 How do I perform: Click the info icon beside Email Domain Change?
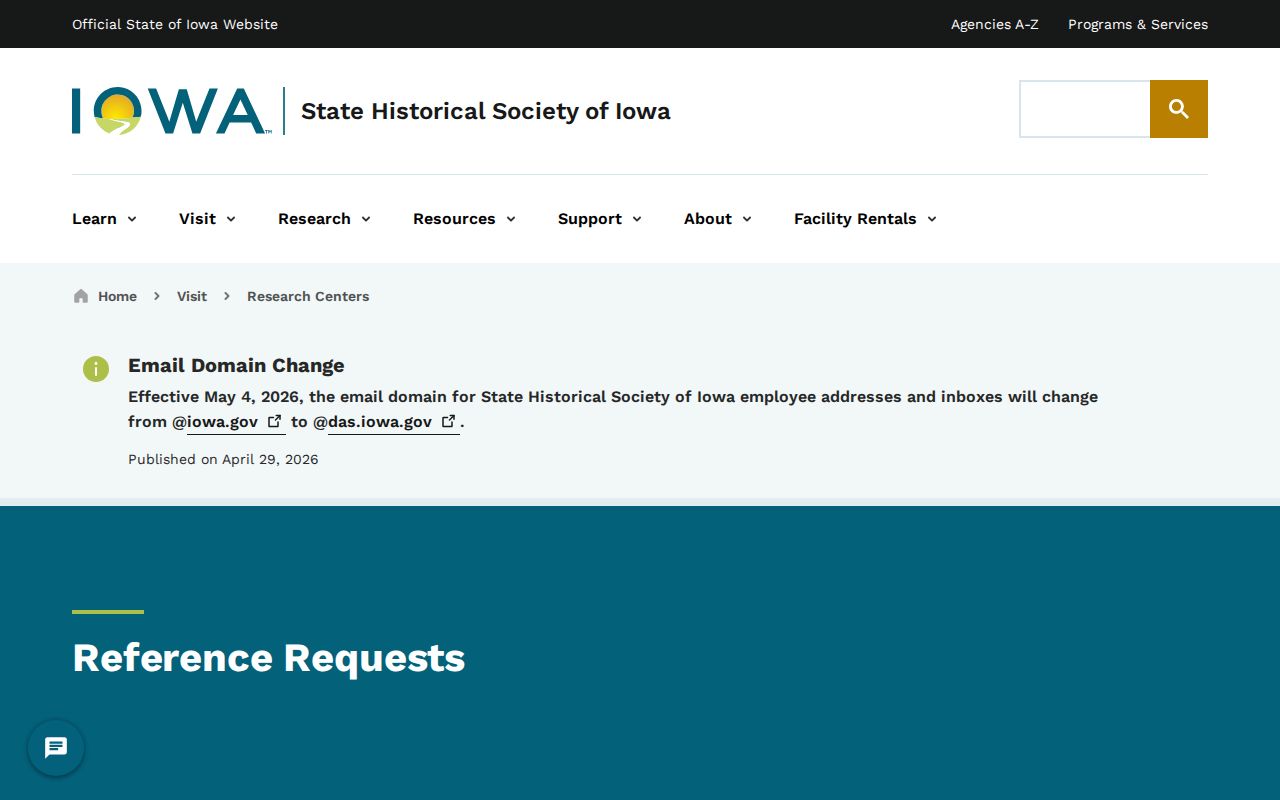click(x=95, y=368)
